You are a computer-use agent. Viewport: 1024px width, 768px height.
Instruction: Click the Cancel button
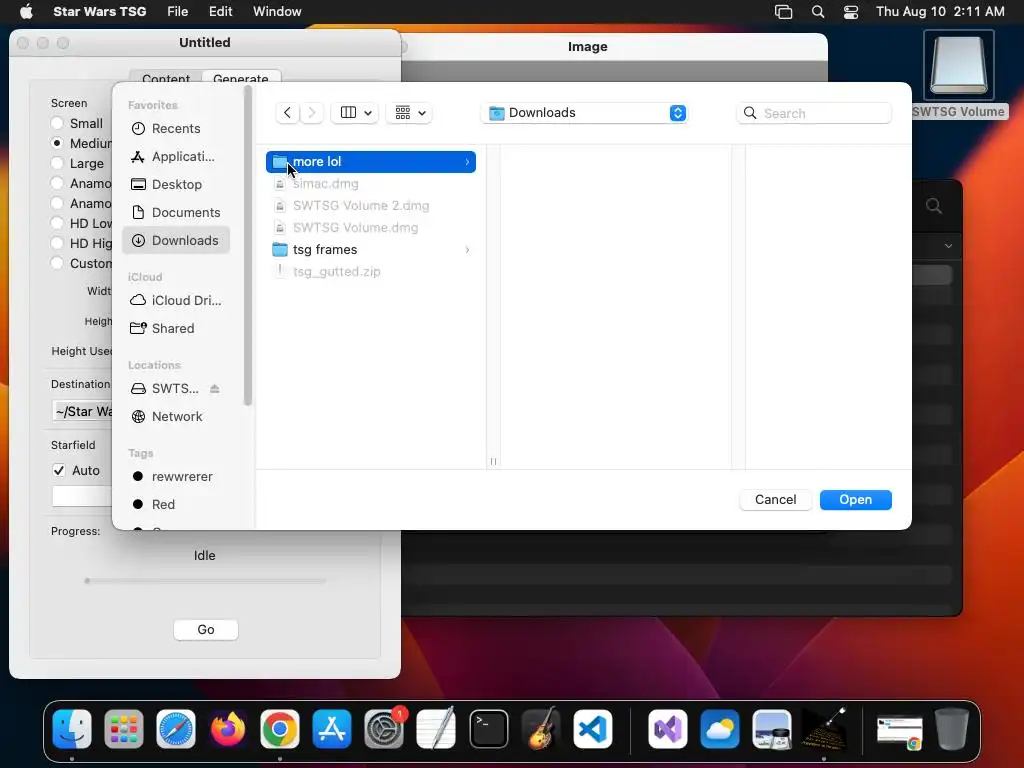(x=775, y=500)
